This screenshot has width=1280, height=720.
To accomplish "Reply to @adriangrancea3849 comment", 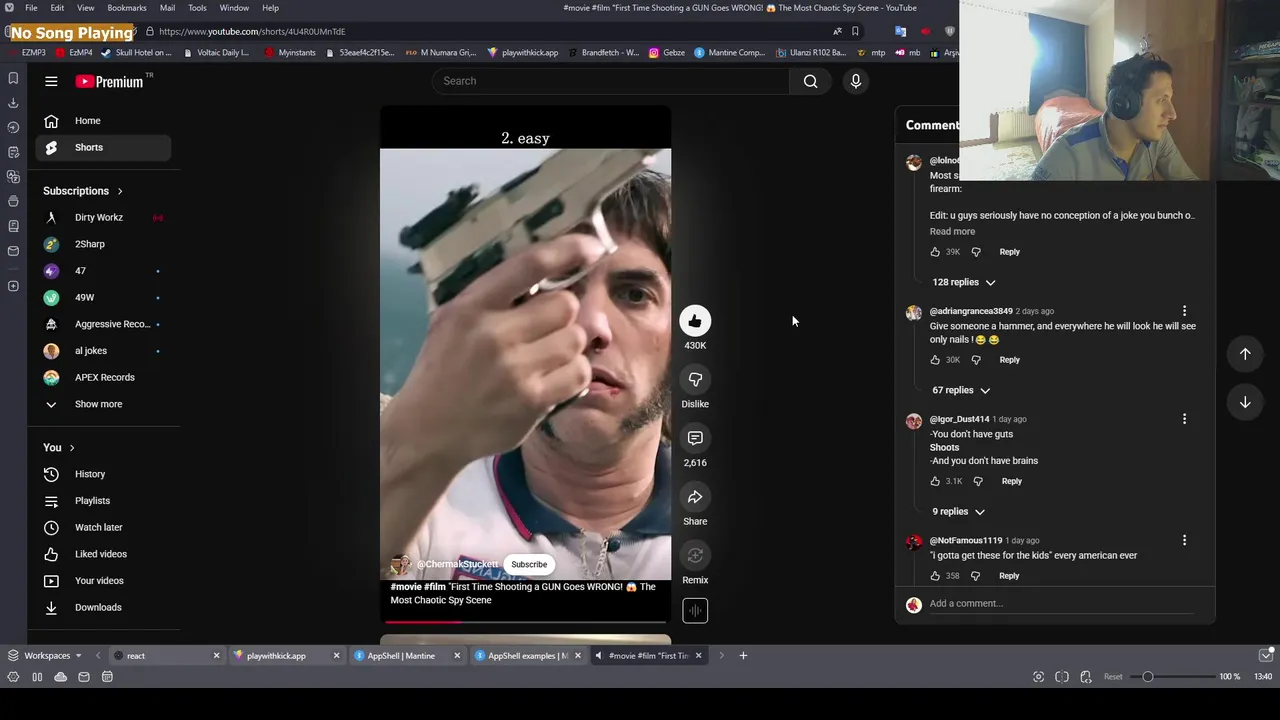I will pos(1009,360).
